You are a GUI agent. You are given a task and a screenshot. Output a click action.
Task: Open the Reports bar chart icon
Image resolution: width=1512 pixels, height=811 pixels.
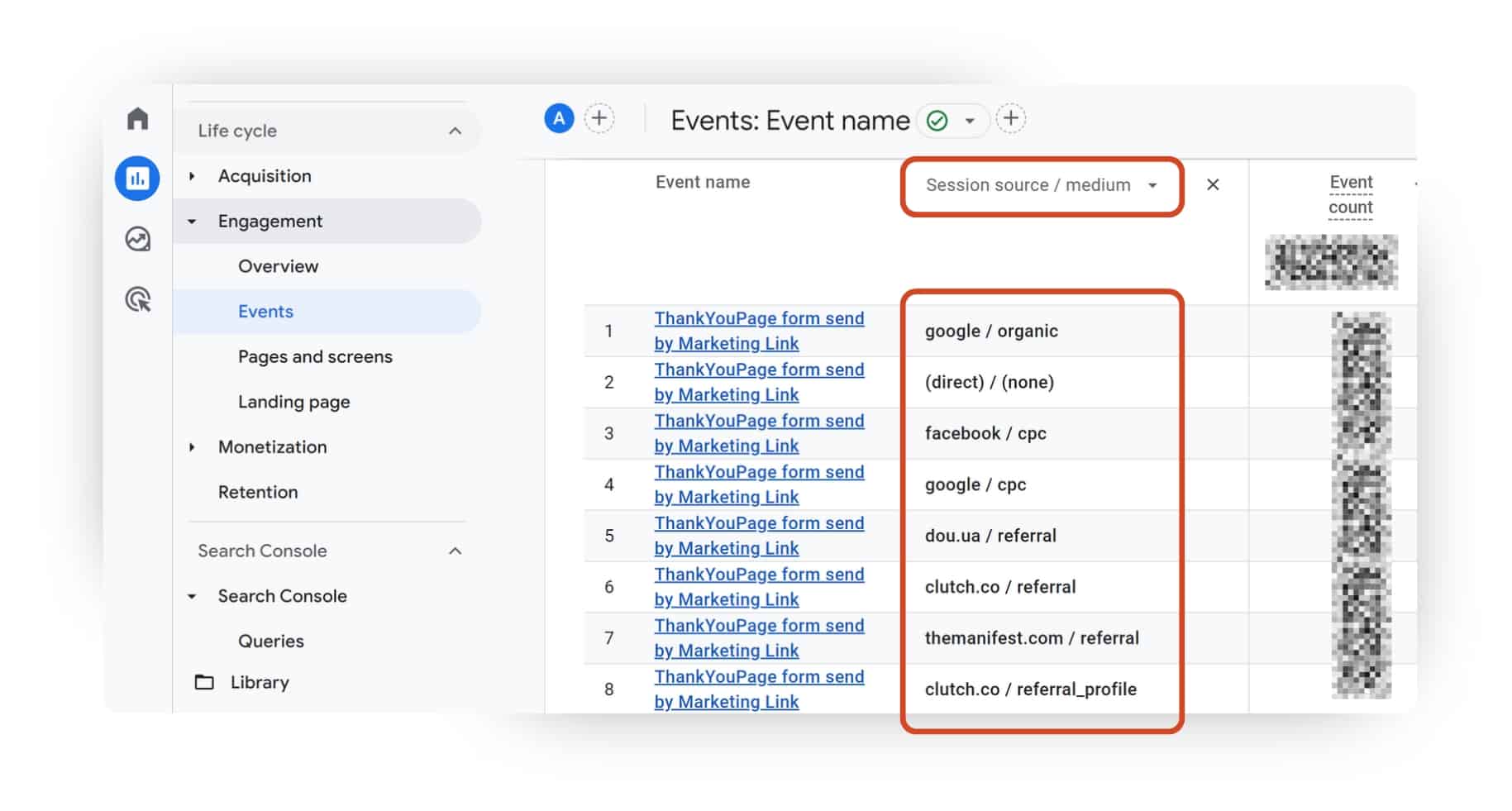click(x=137, y=179)
